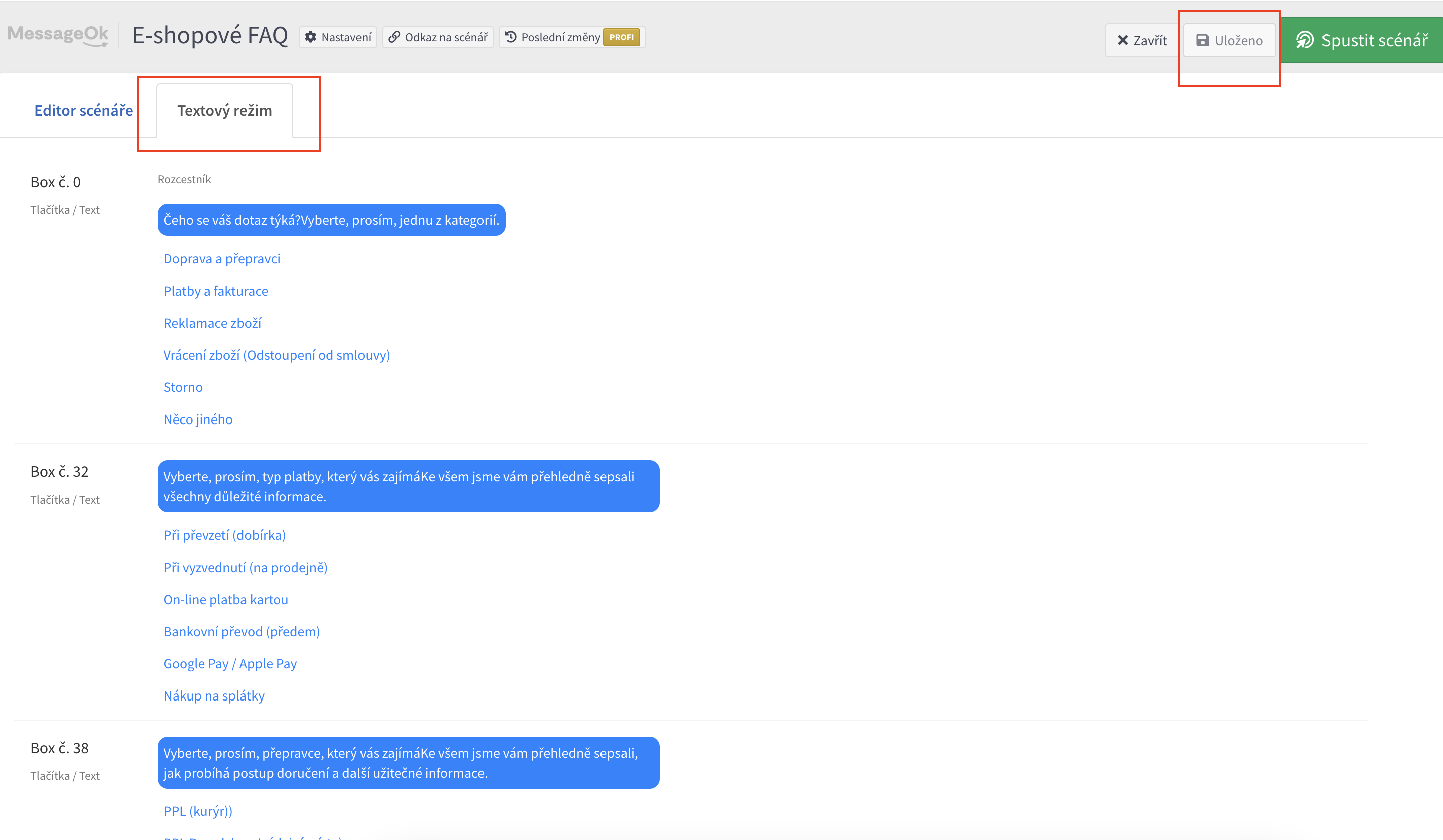Click the Odkaz na scénář link icon

click(x=394, y=37)
